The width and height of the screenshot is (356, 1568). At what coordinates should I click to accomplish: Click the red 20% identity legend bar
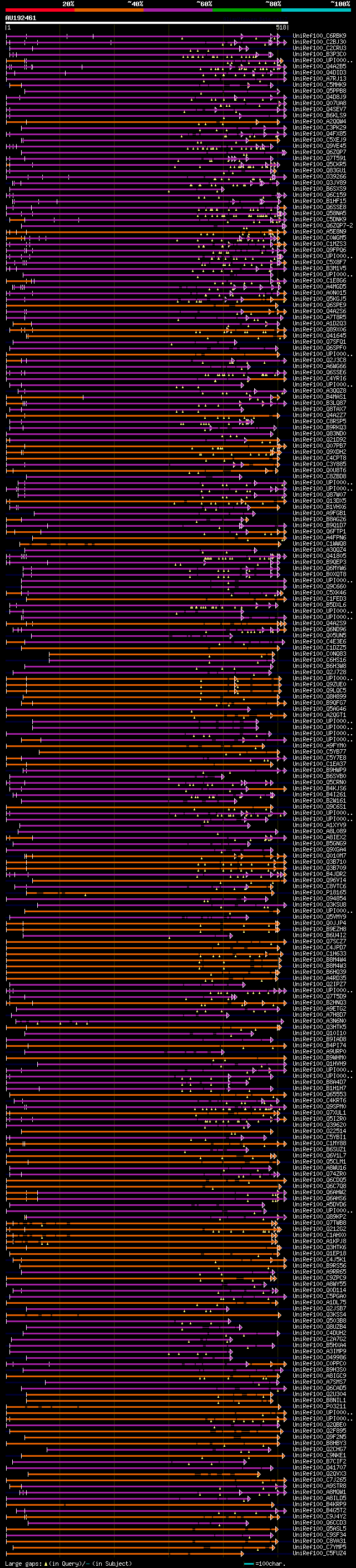pyautogui.click(x=40, y=10)
